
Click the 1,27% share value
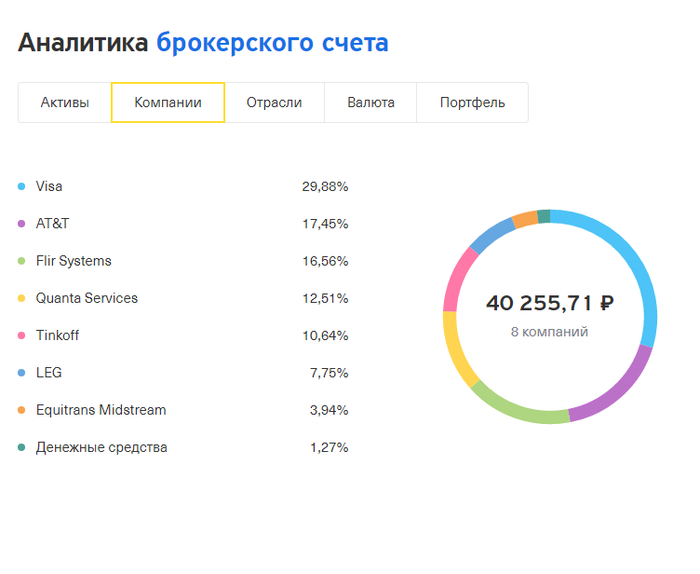coord(329,447)
